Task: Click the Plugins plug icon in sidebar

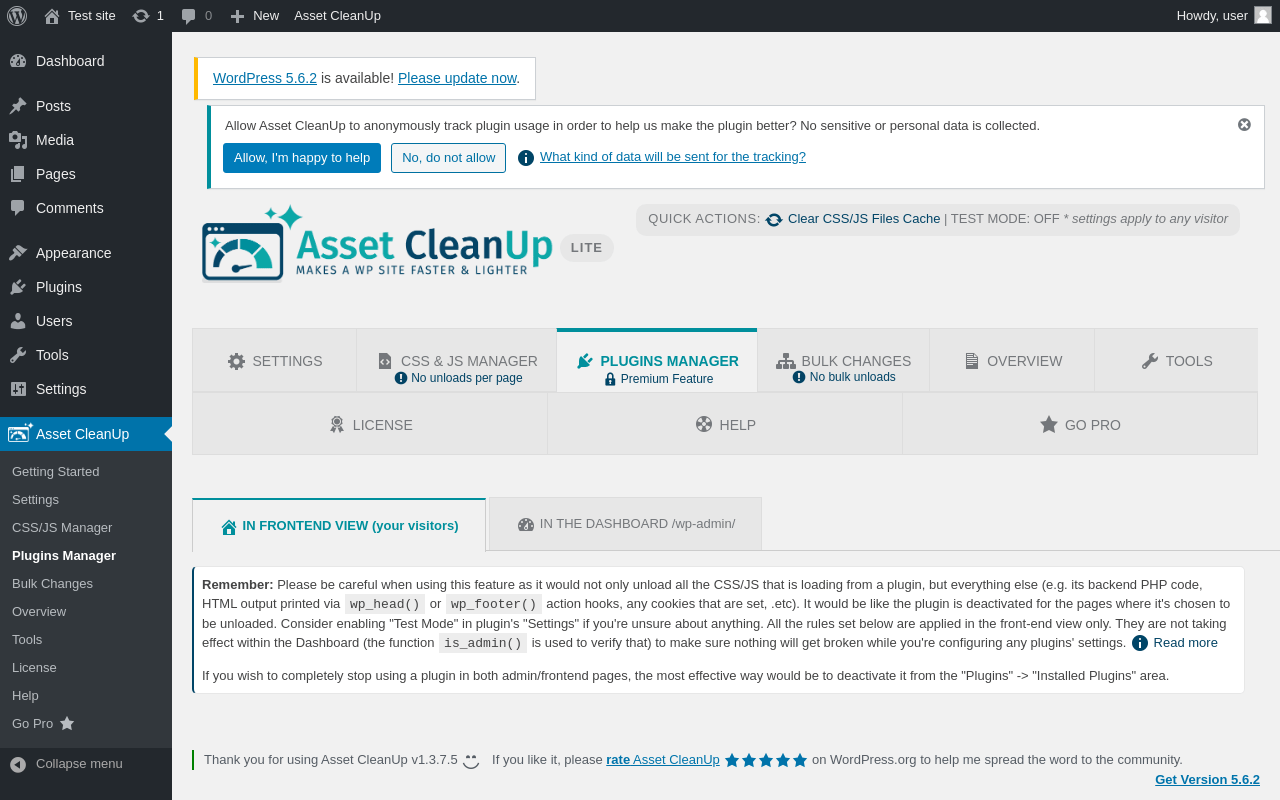Action: [18, 287]
